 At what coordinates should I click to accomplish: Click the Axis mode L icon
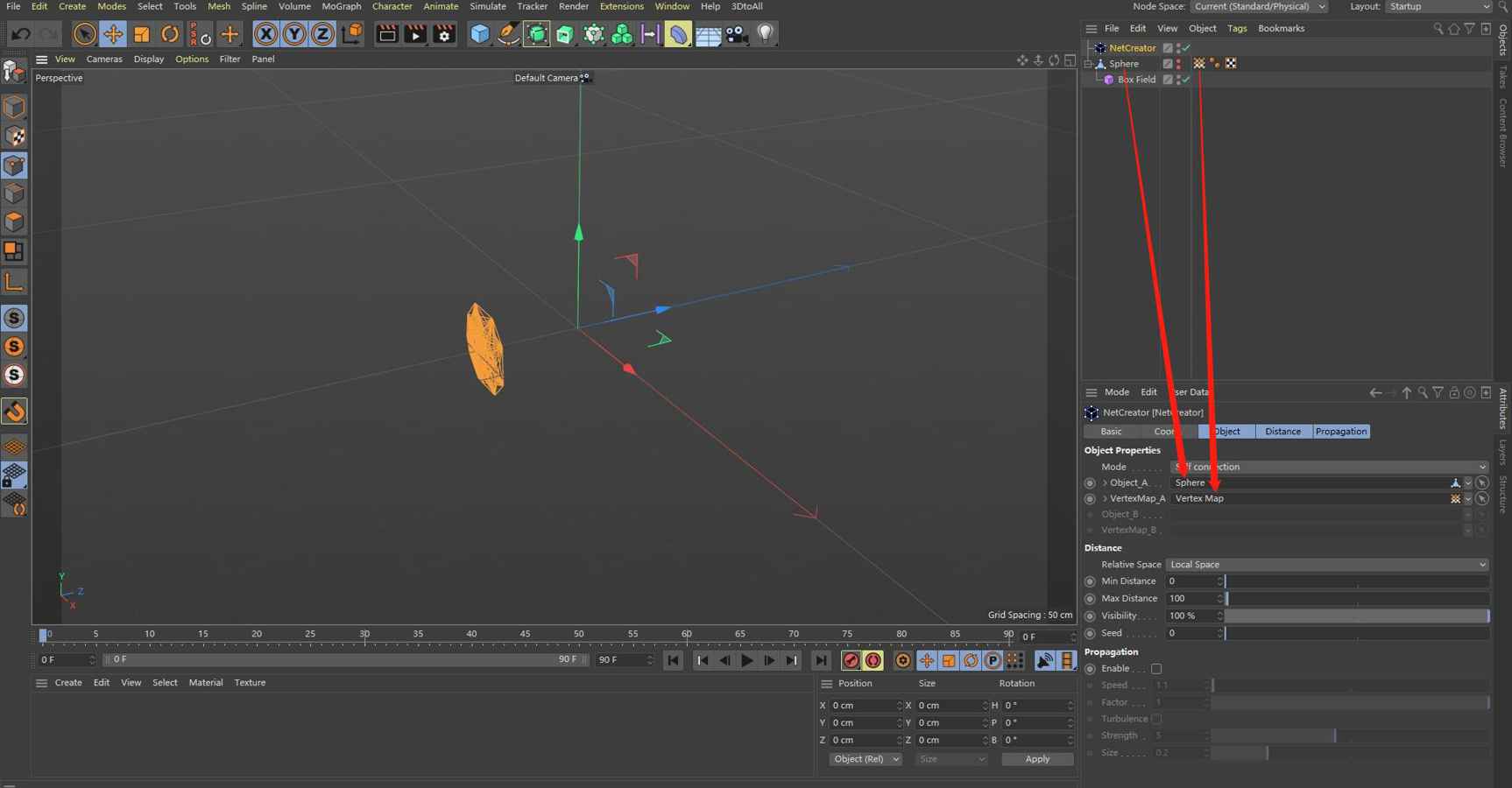point(14,282)
